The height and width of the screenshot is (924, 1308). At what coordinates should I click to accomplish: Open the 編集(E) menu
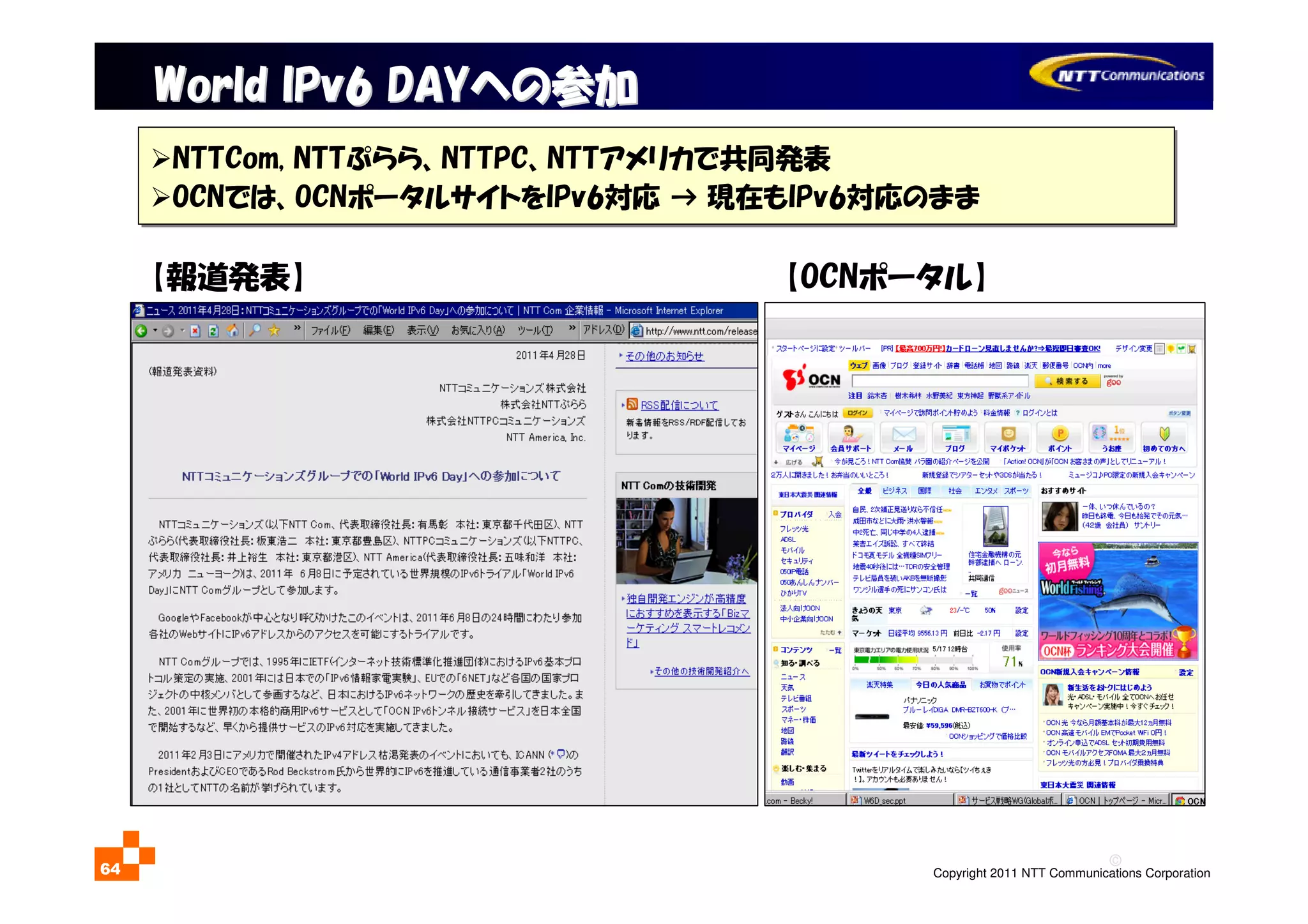click(x=378, y=330)
